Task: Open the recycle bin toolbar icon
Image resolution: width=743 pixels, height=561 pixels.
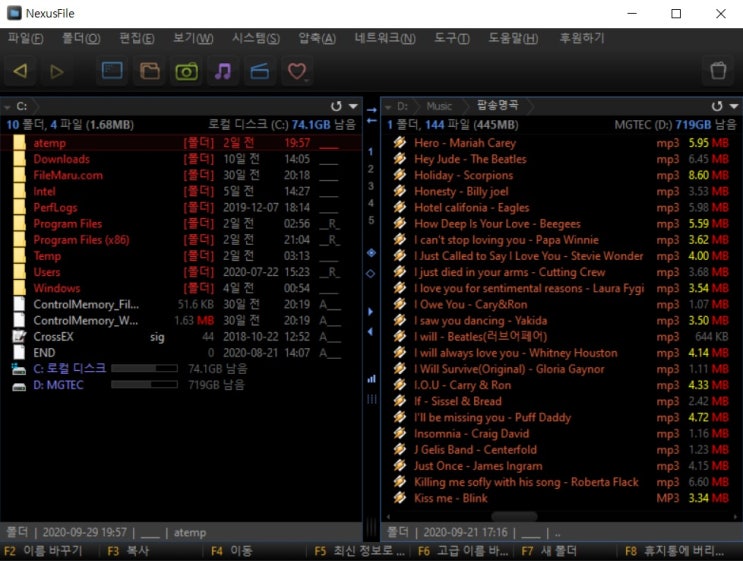Action: (718, 71)
